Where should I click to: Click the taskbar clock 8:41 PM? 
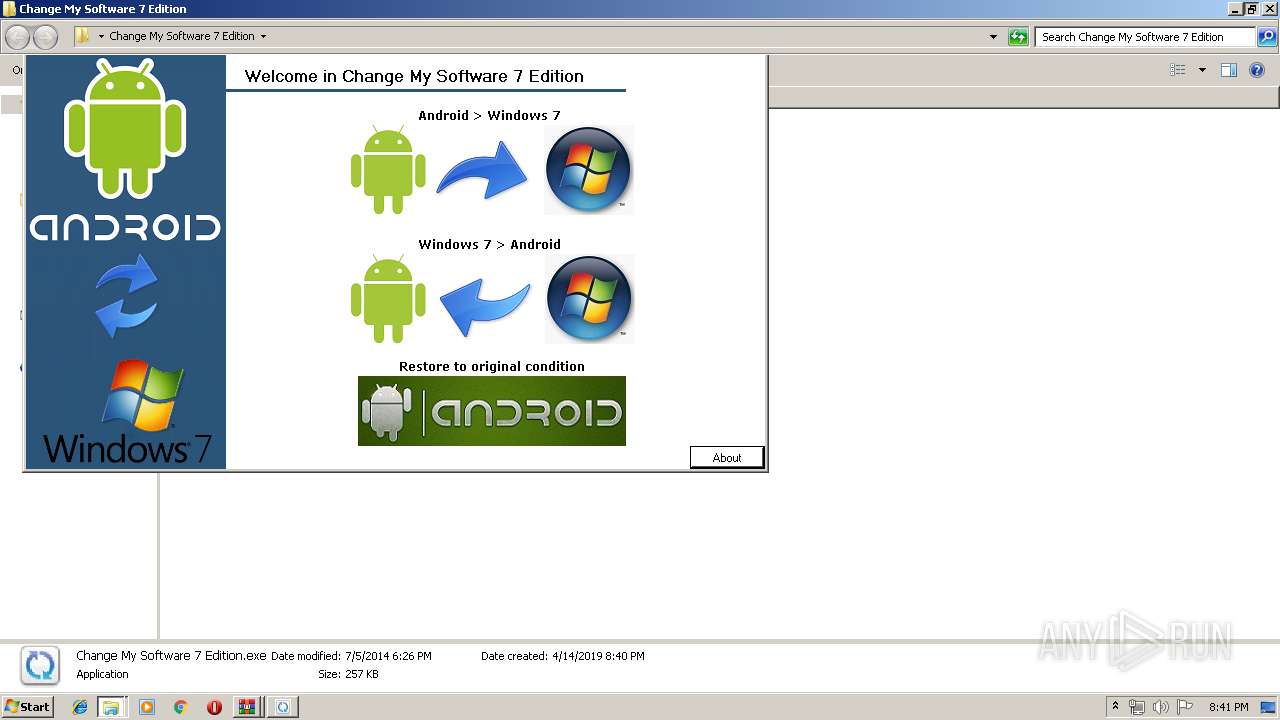[x=1228, y=707]
